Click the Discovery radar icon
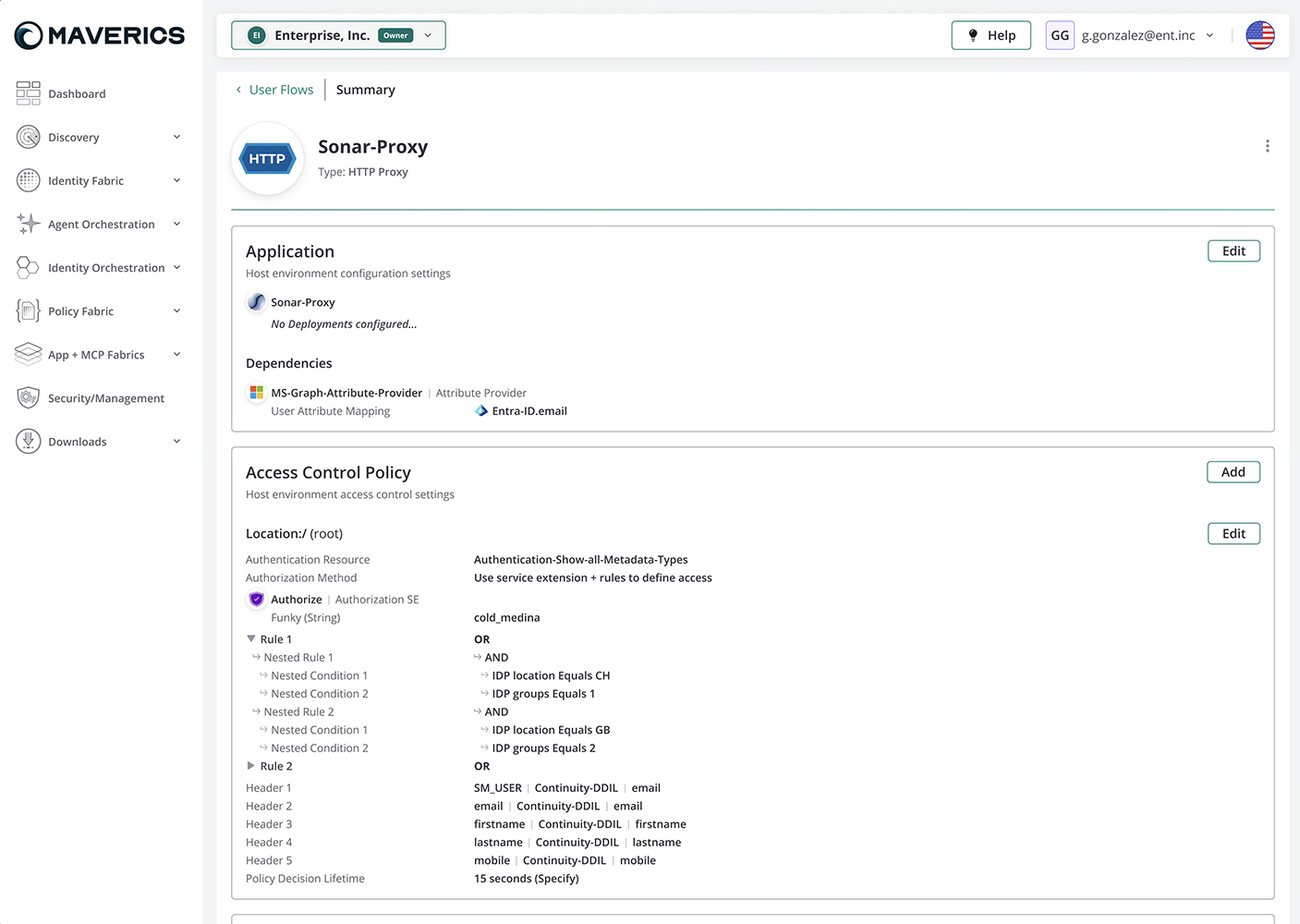 tap(29, 137)
